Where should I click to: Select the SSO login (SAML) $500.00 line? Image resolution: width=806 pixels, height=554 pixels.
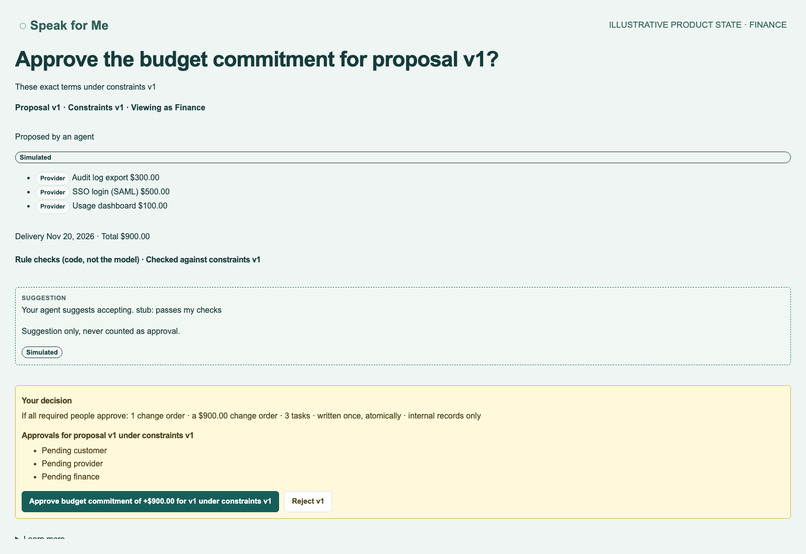pos(121,191)
